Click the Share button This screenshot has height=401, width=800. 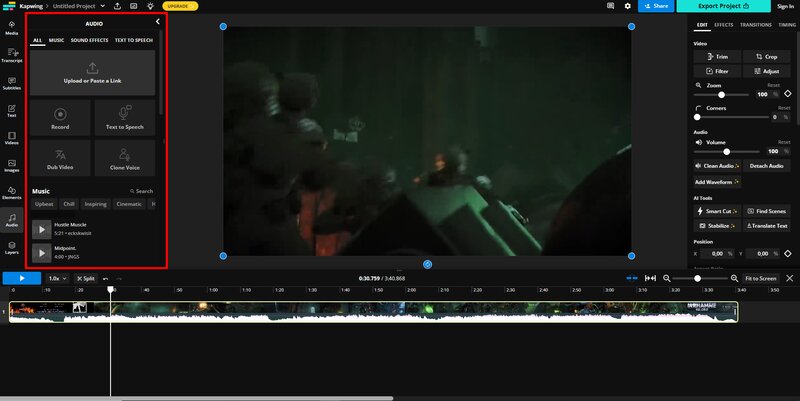click(656, 6)
